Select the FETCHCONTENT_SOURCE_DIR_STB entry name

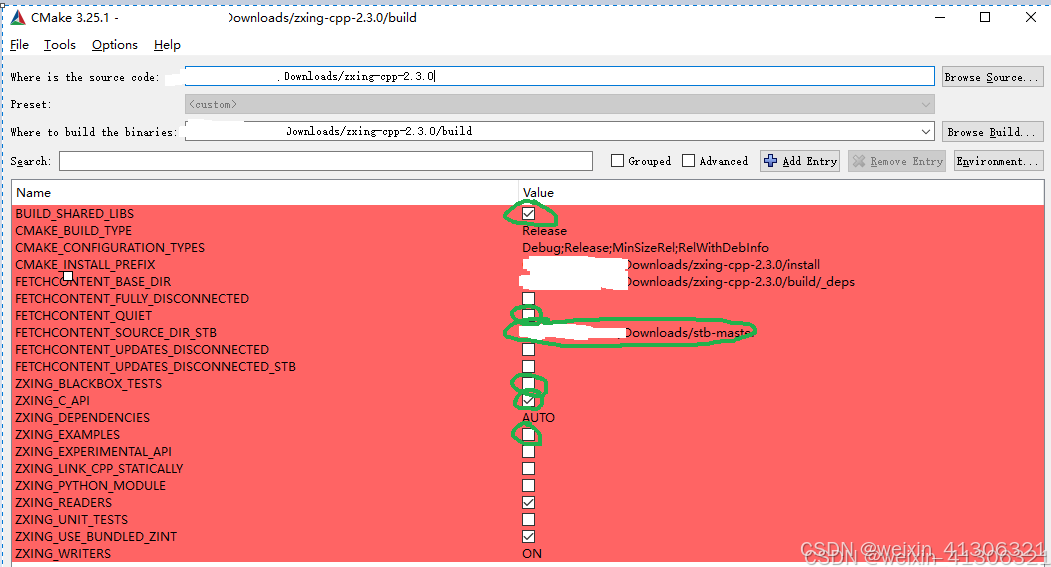pos(116,332)
